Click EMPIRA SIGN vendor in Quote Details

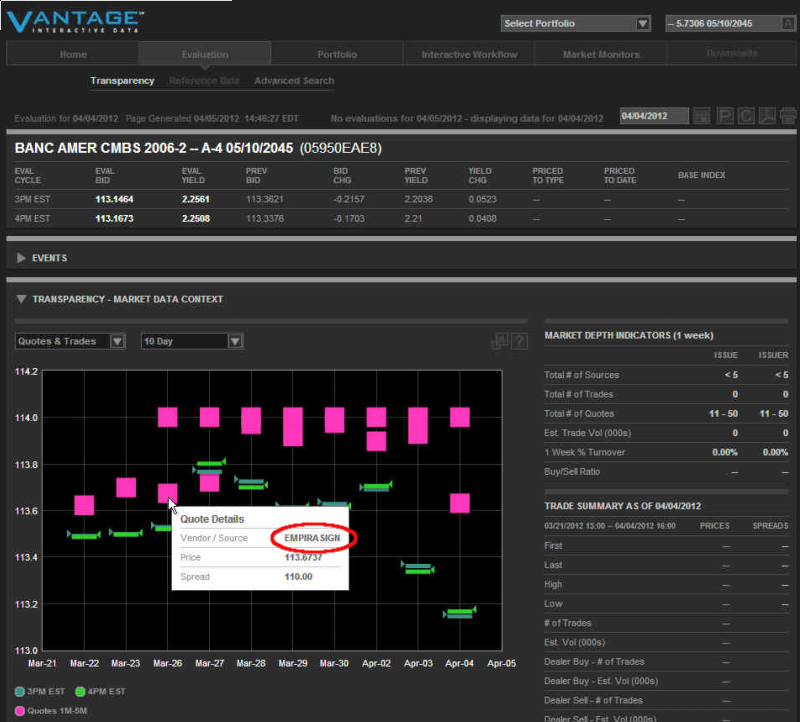coord(312,538)
